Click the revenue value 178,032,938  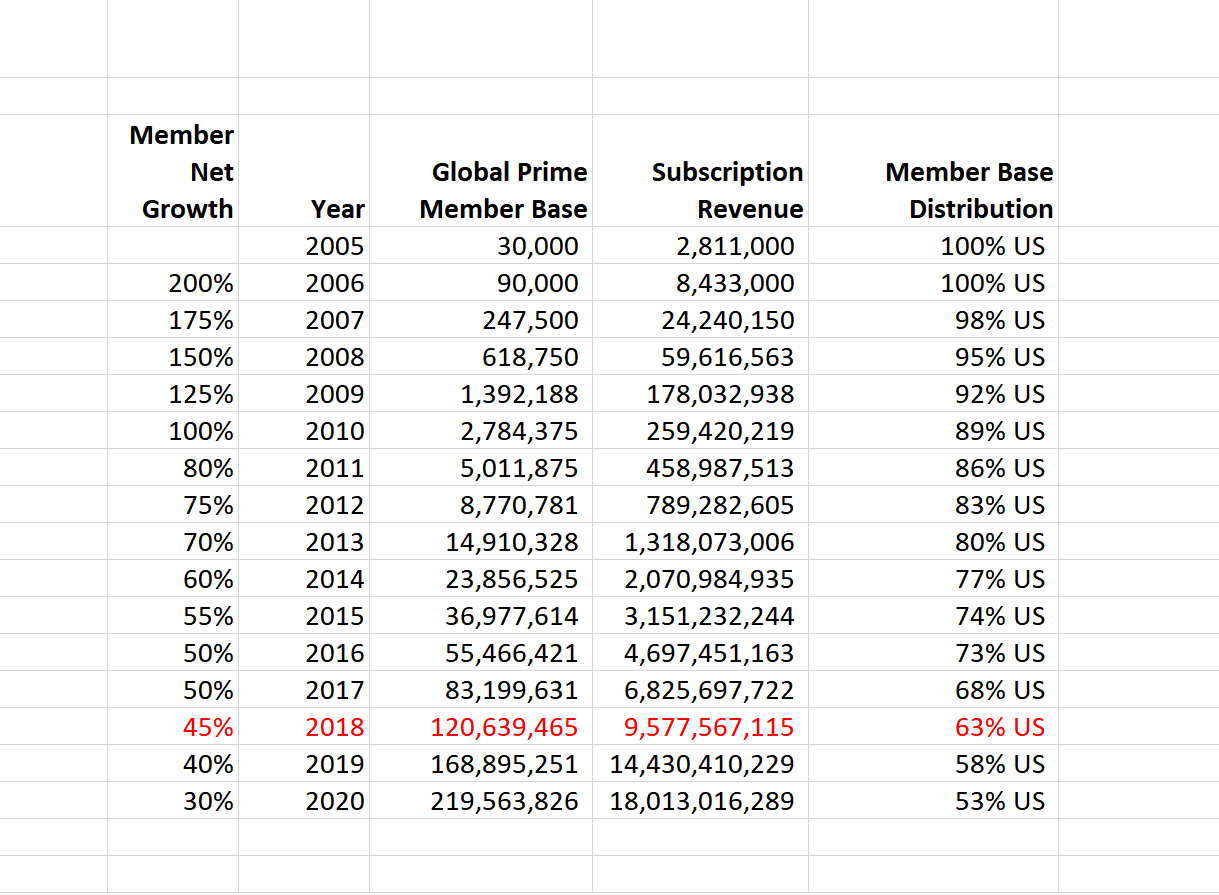[x=701, y=394]
